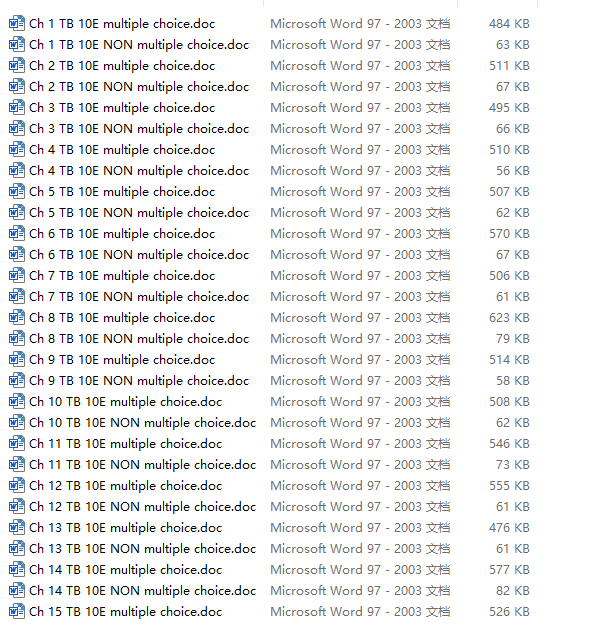Select file name Ch 5 TB 10E NON multiple choice.doc
This screenshot has height=626, width=605.
pos(139,213)
